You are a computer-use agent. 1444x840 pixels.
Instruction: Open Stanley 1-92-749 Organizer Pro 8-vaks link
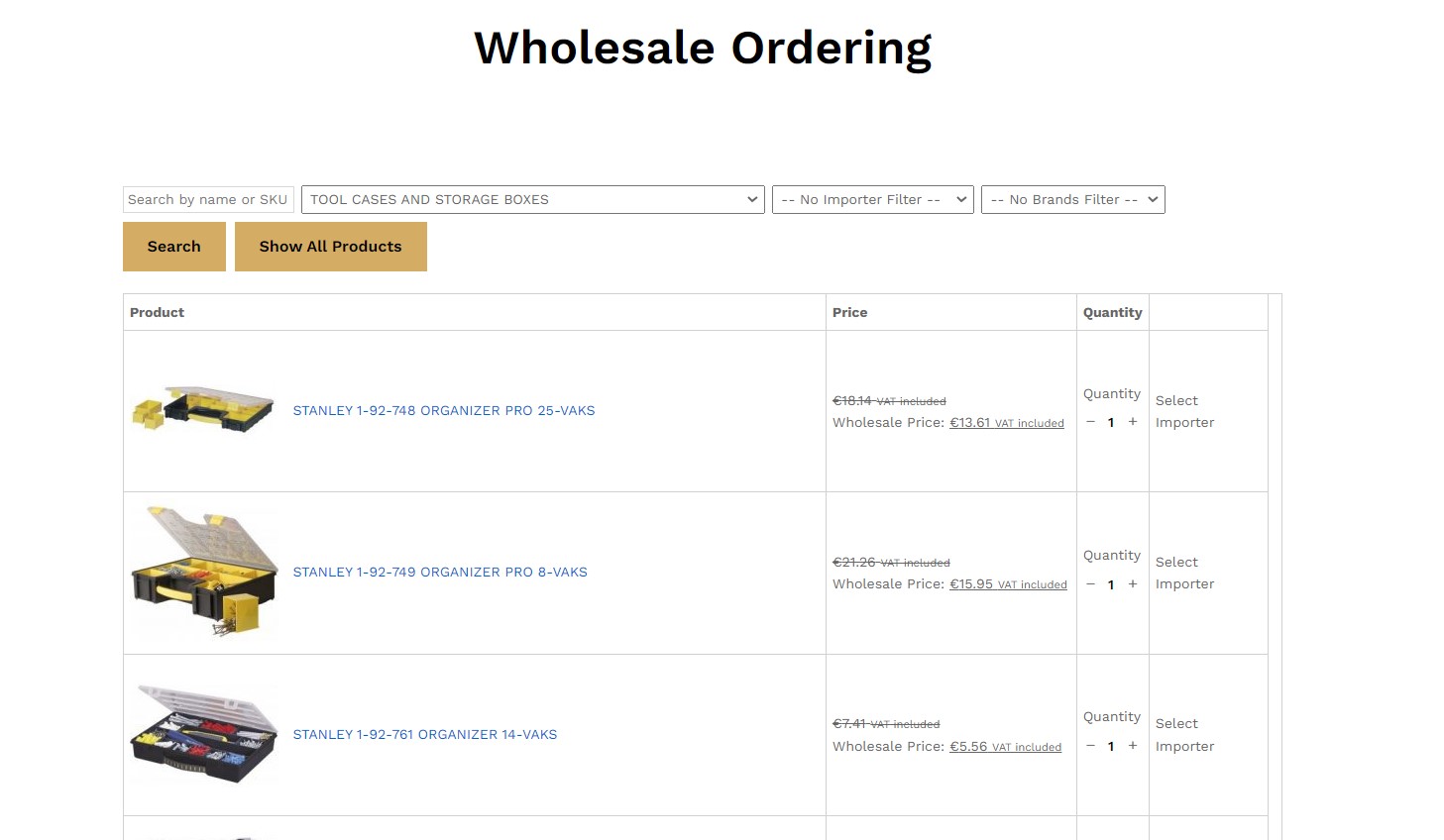click(x=439, y=572)
